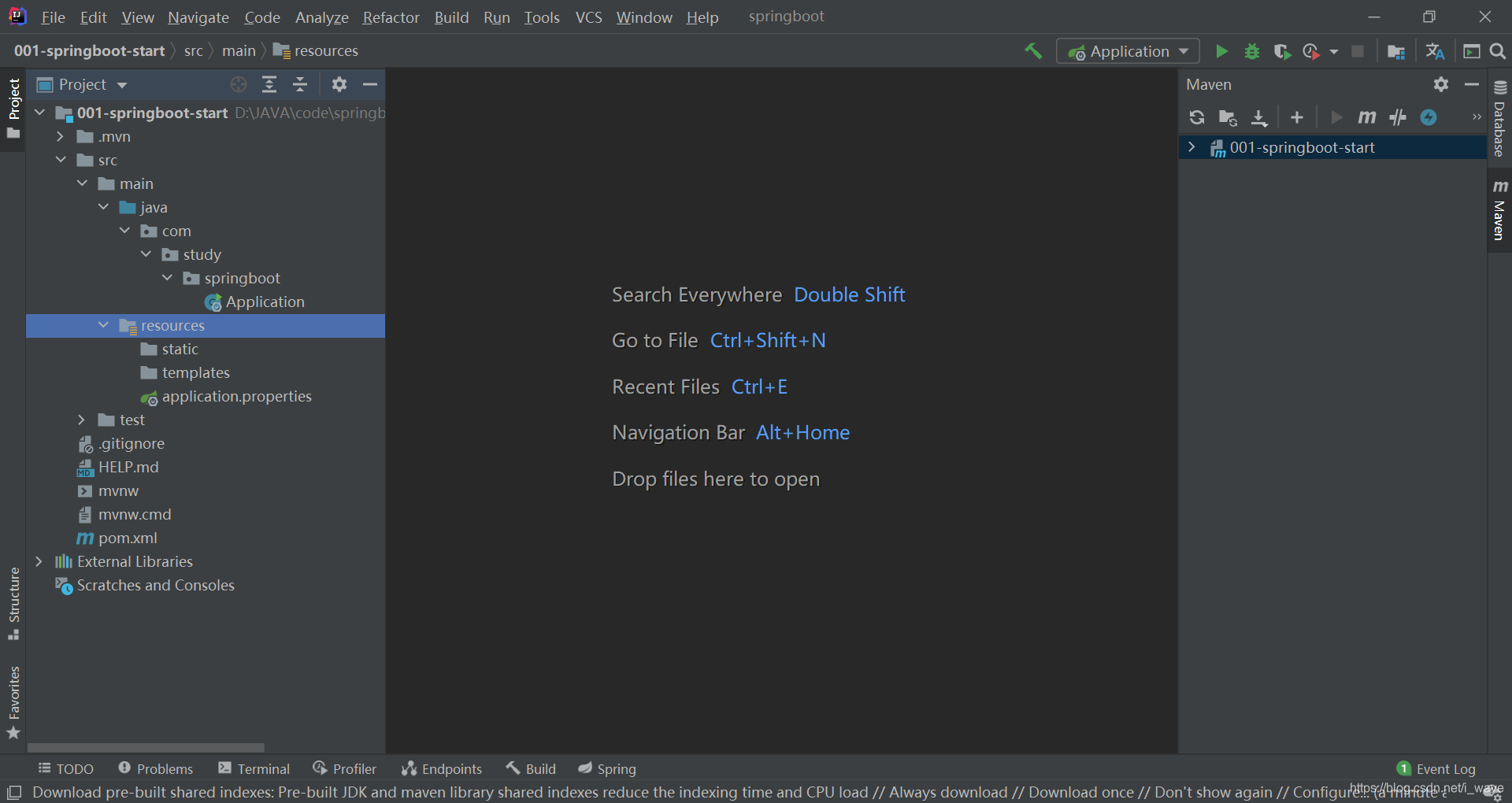Execute Maven Goal m icon
The height and width of the screenshot is (803, 1512).
point(1366,117)
